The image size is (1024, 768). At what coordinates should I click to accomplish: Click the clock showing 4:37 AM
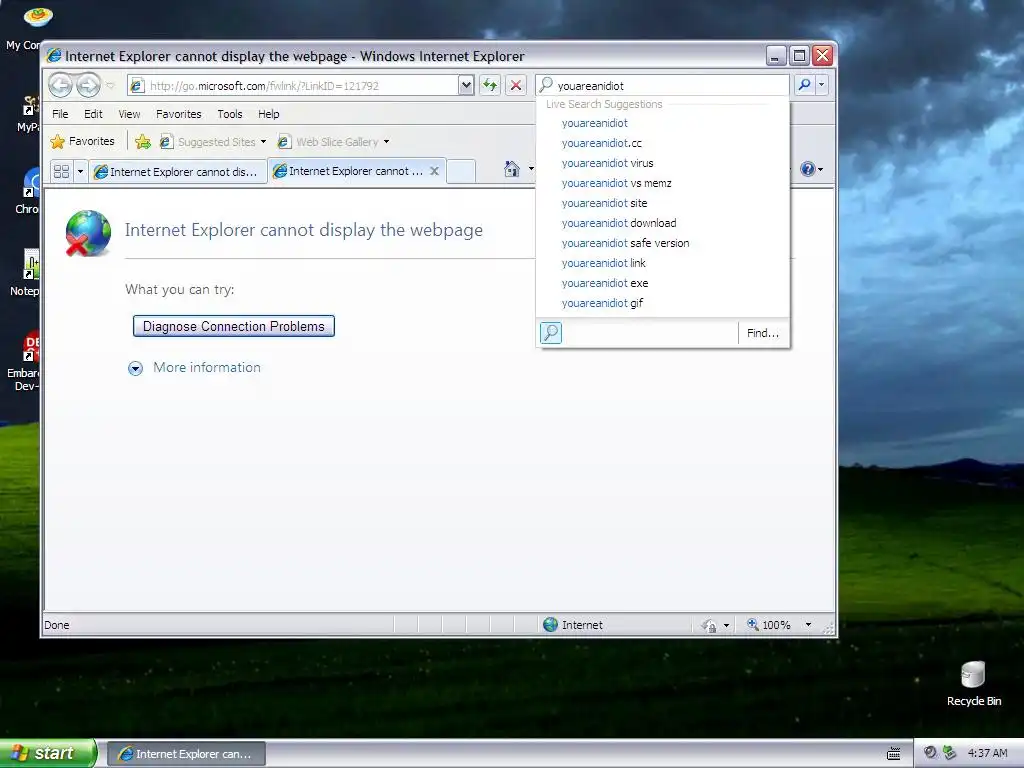(x=987, y=754)
